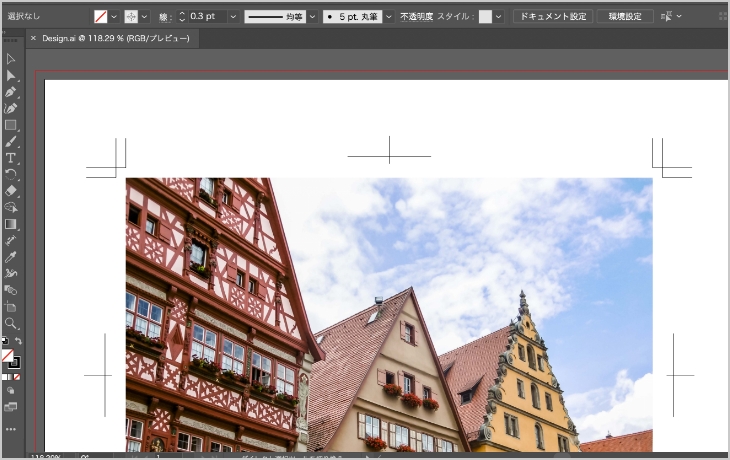Expand the brush definition dropdown arrow
The height and width of the screenshot is (460, 730).
[389, 17]
